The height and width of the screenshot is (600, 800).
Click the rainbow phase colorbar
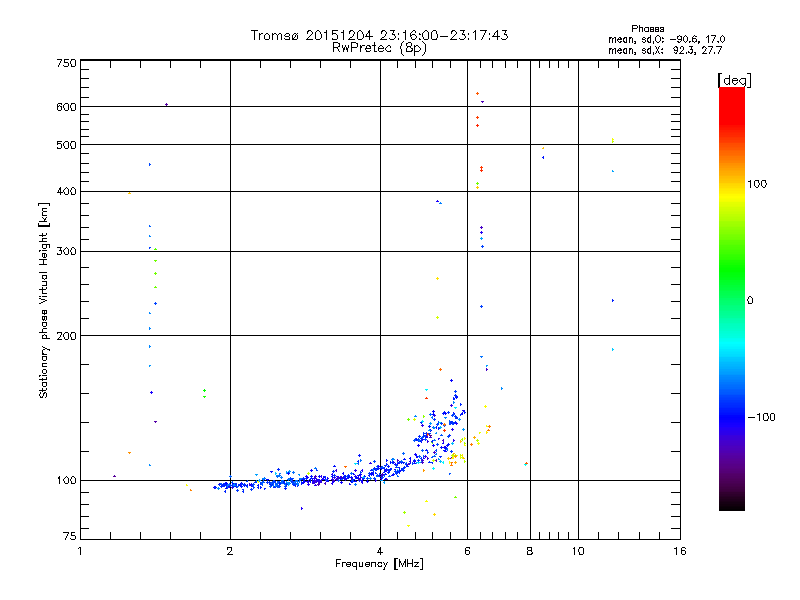(732, 298)
